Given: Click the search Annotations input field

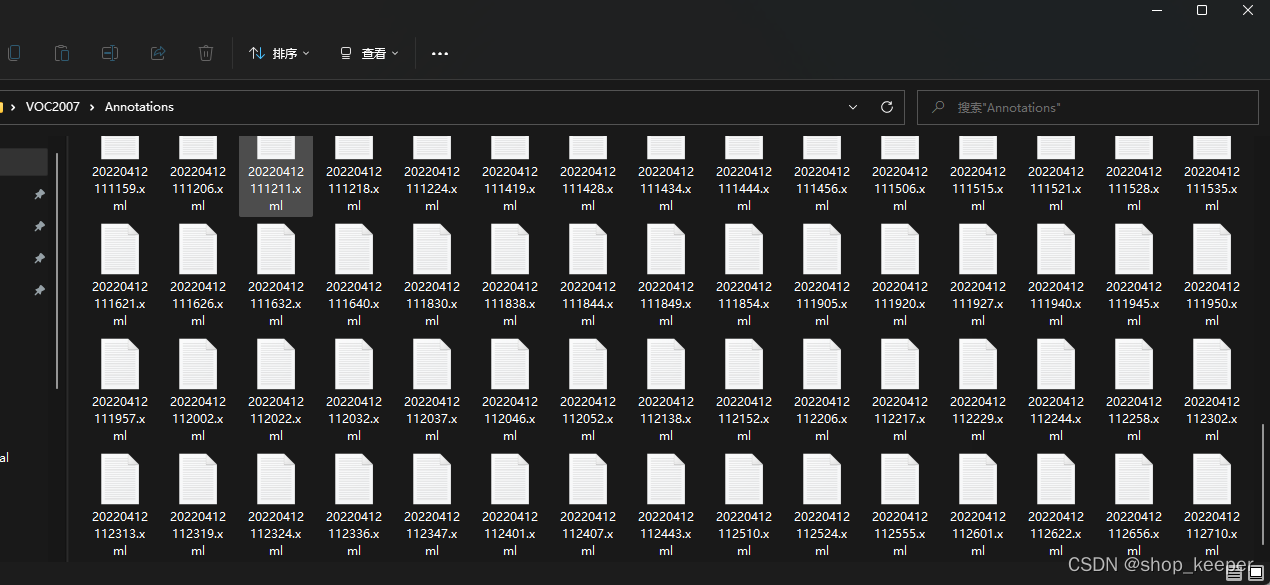Looking at the screenshot, I should 1088,107.
